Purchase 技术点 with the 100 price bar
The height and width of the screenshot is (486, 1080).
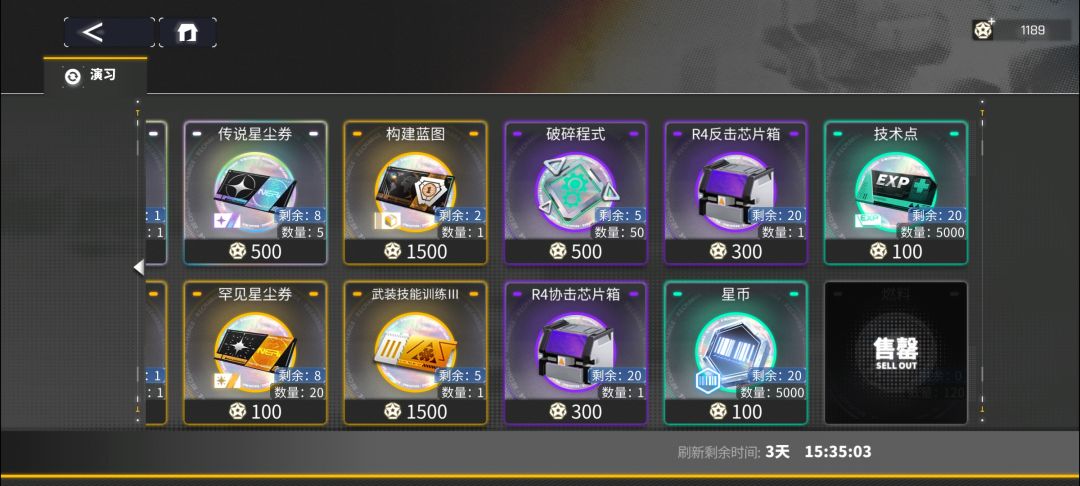(x=896, y=251)
